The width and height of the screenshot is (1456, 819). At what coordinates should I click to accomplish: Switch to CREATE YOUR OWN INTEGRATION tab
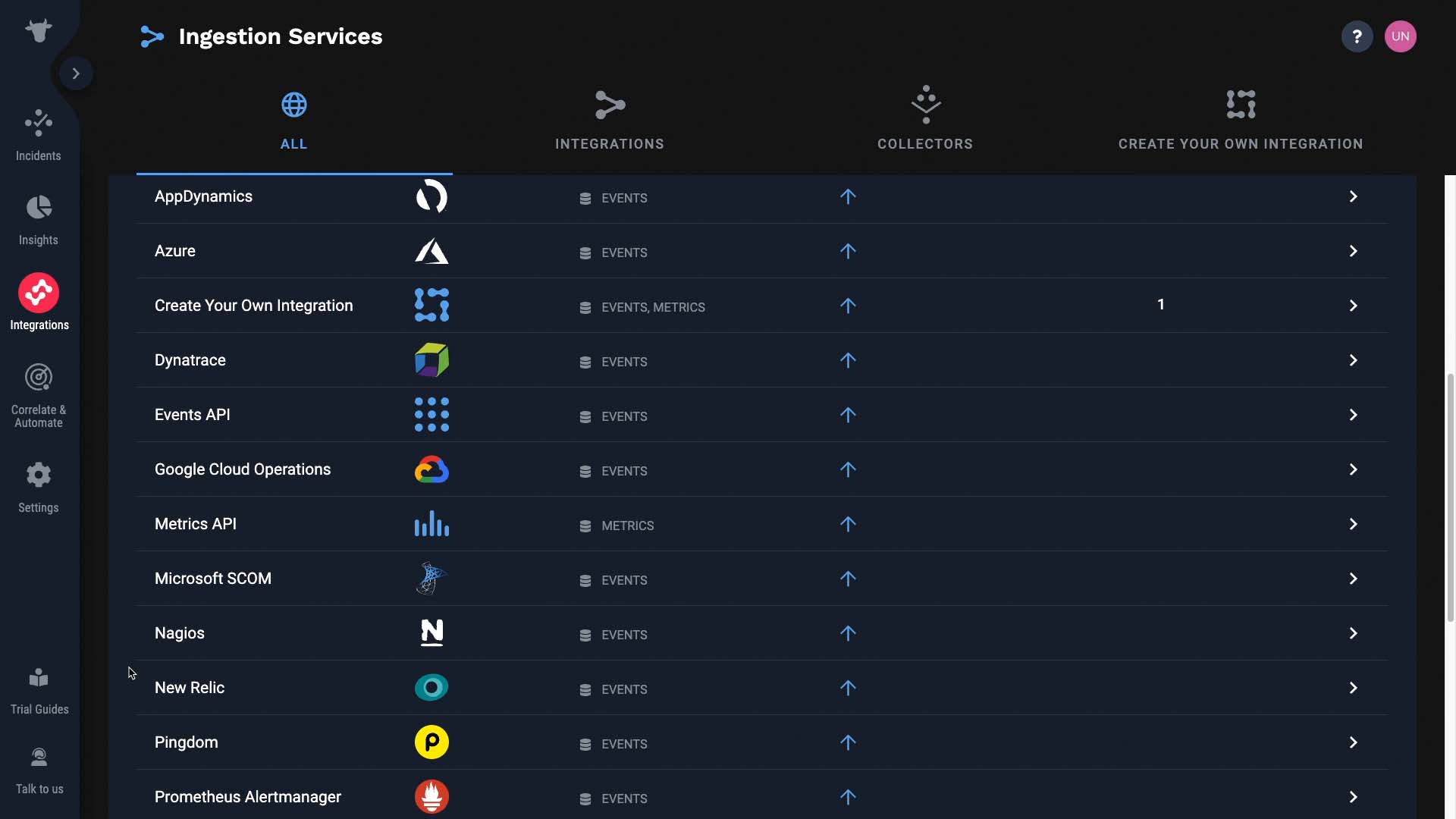[1241, 121]
